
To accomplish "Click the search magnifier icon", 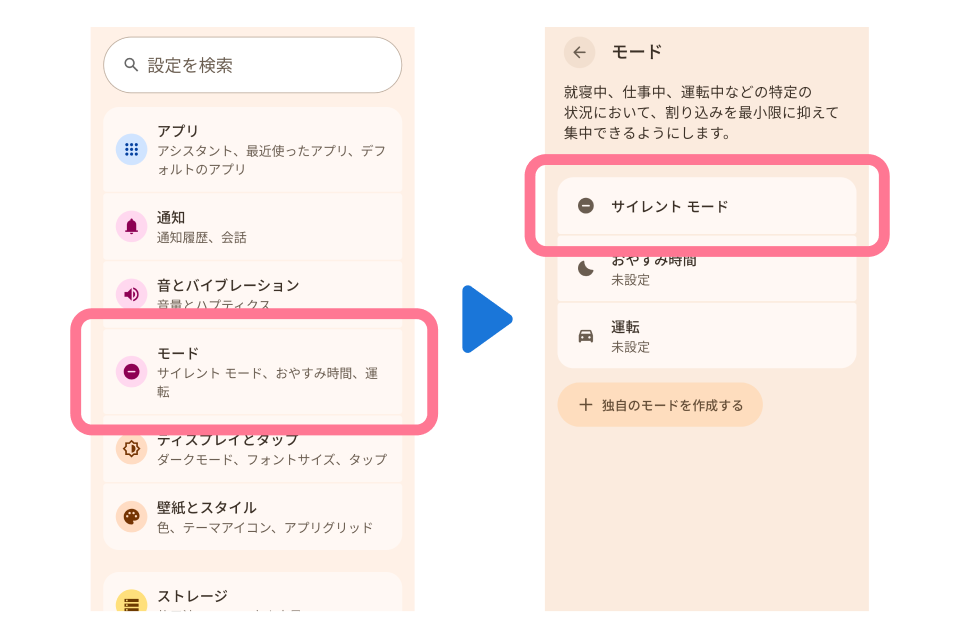I will click(x=131, y=65).
